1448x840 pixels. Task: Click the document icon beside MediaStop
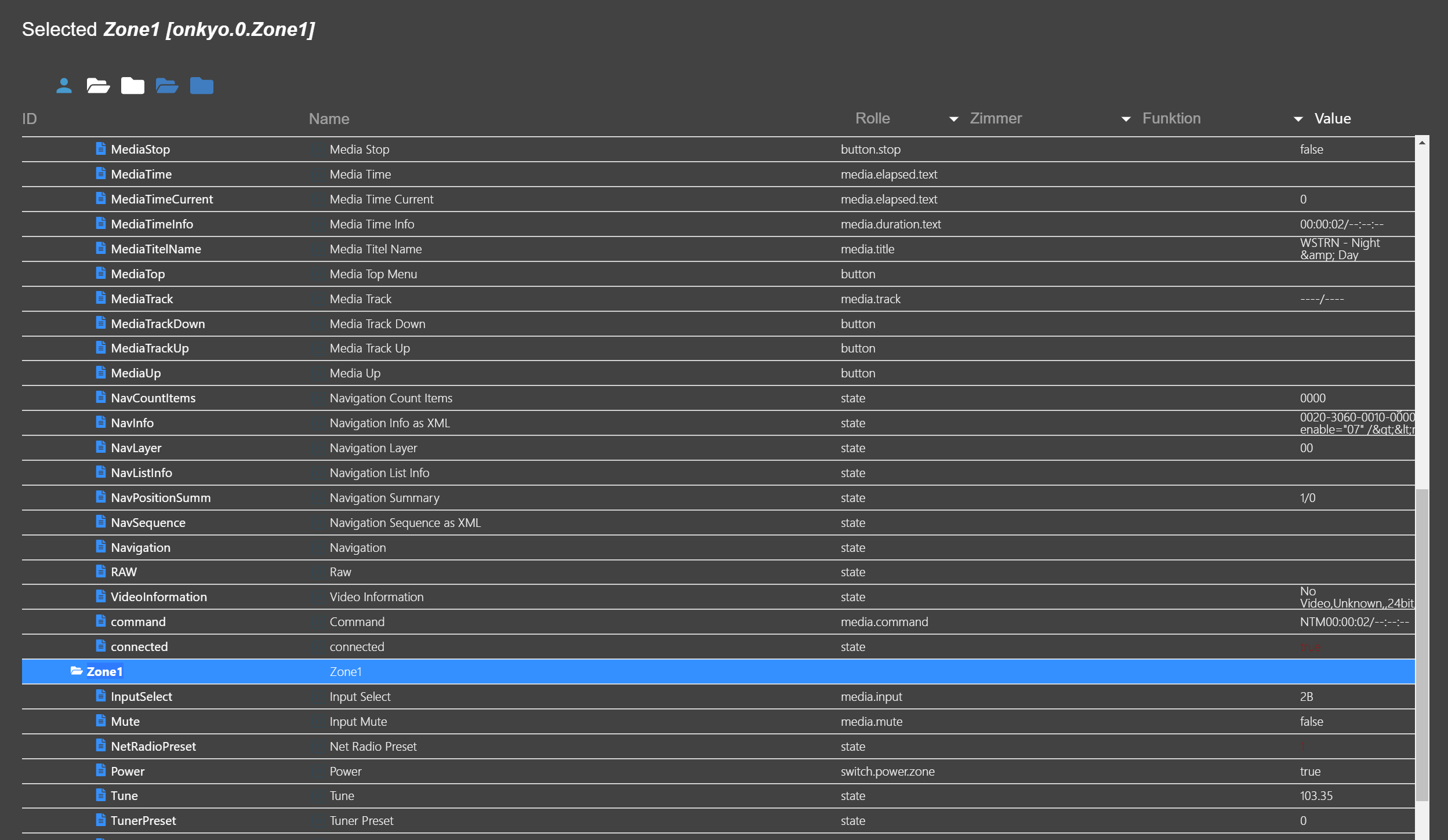tap(100, 149)
